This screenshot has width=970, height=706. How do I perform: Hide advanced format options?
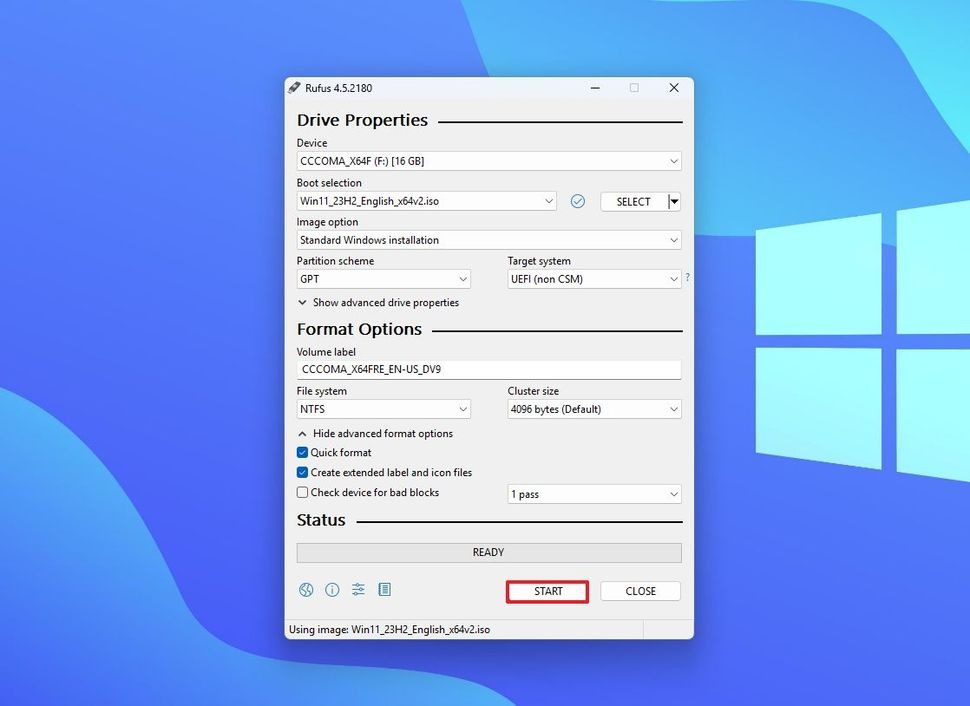click(x=376, y=434)
